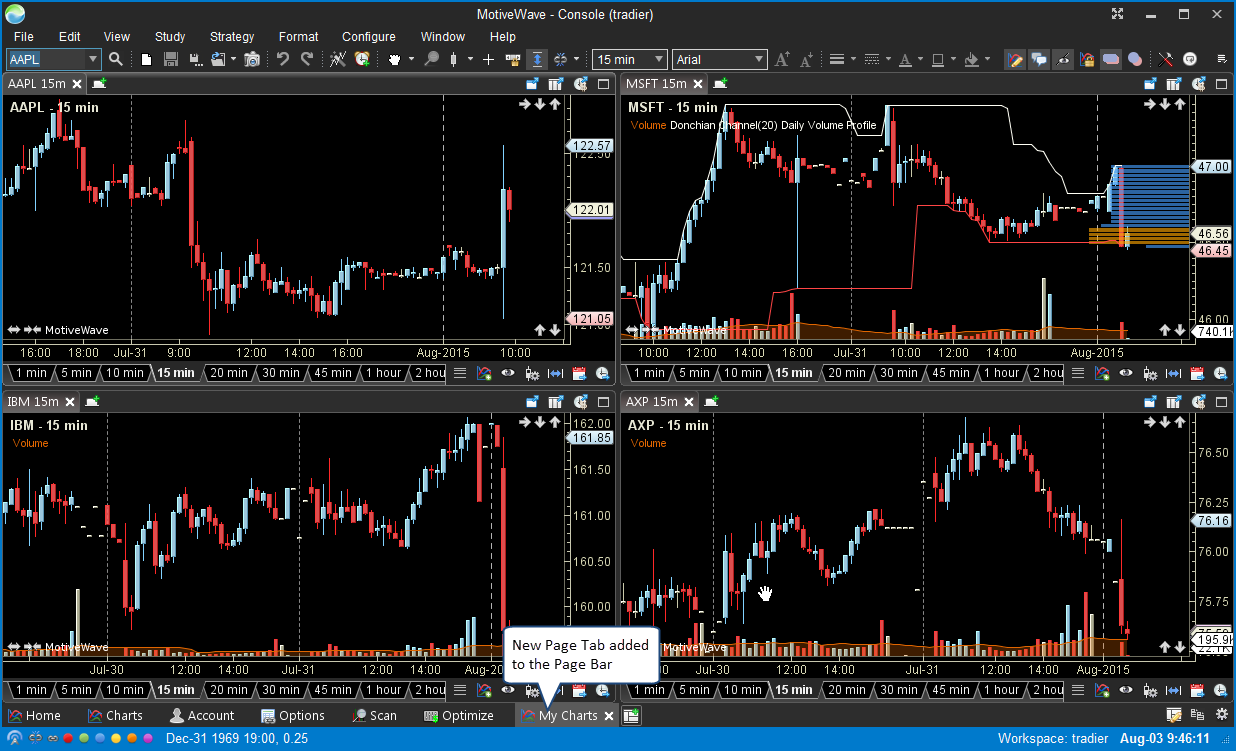The height and width of the screenshot is (751, 1236).
Task: Create a new chart document
Action: coord(146,59)
